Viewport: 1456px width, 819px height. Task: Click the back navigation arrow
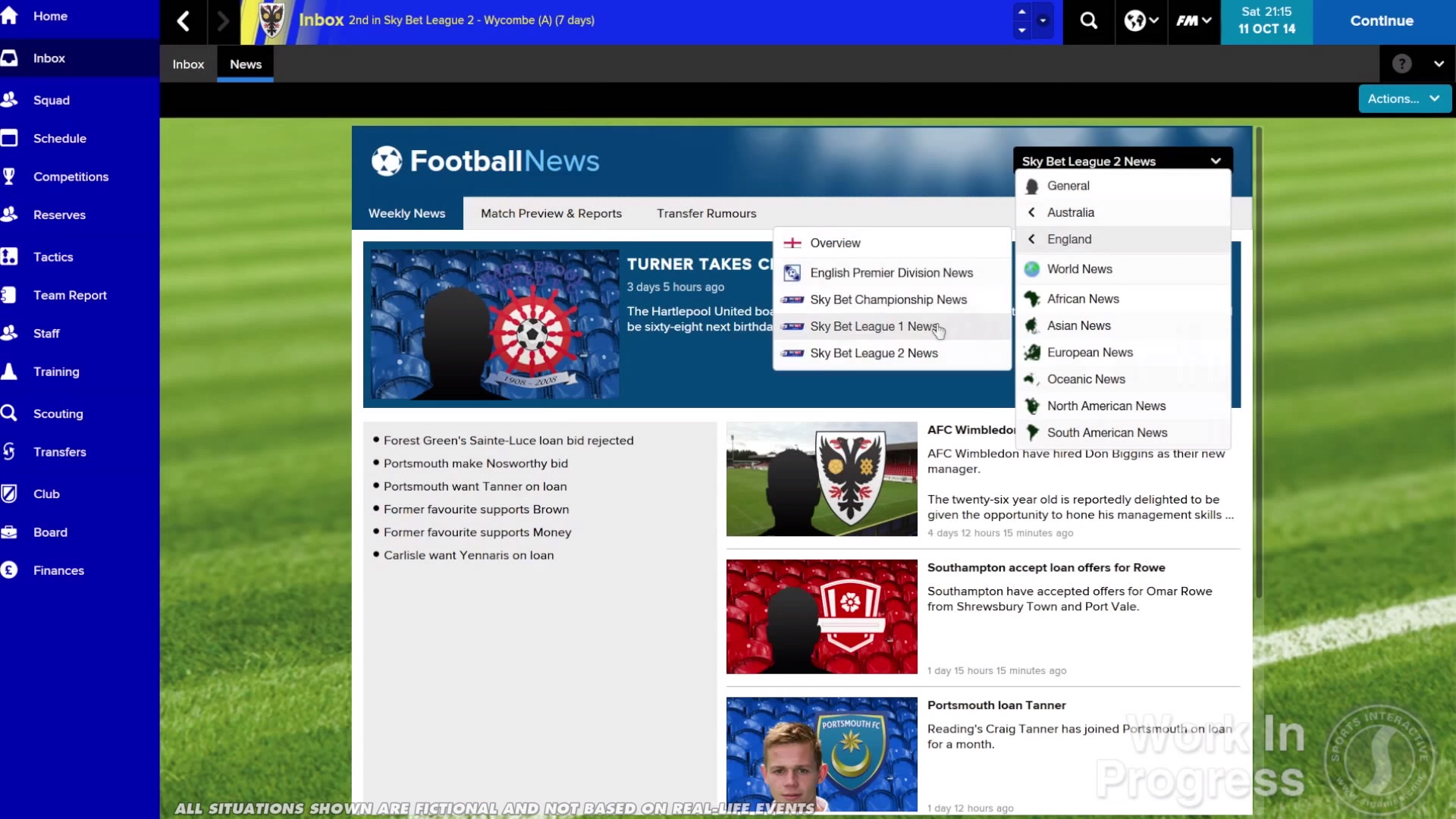tap(183, 21)
